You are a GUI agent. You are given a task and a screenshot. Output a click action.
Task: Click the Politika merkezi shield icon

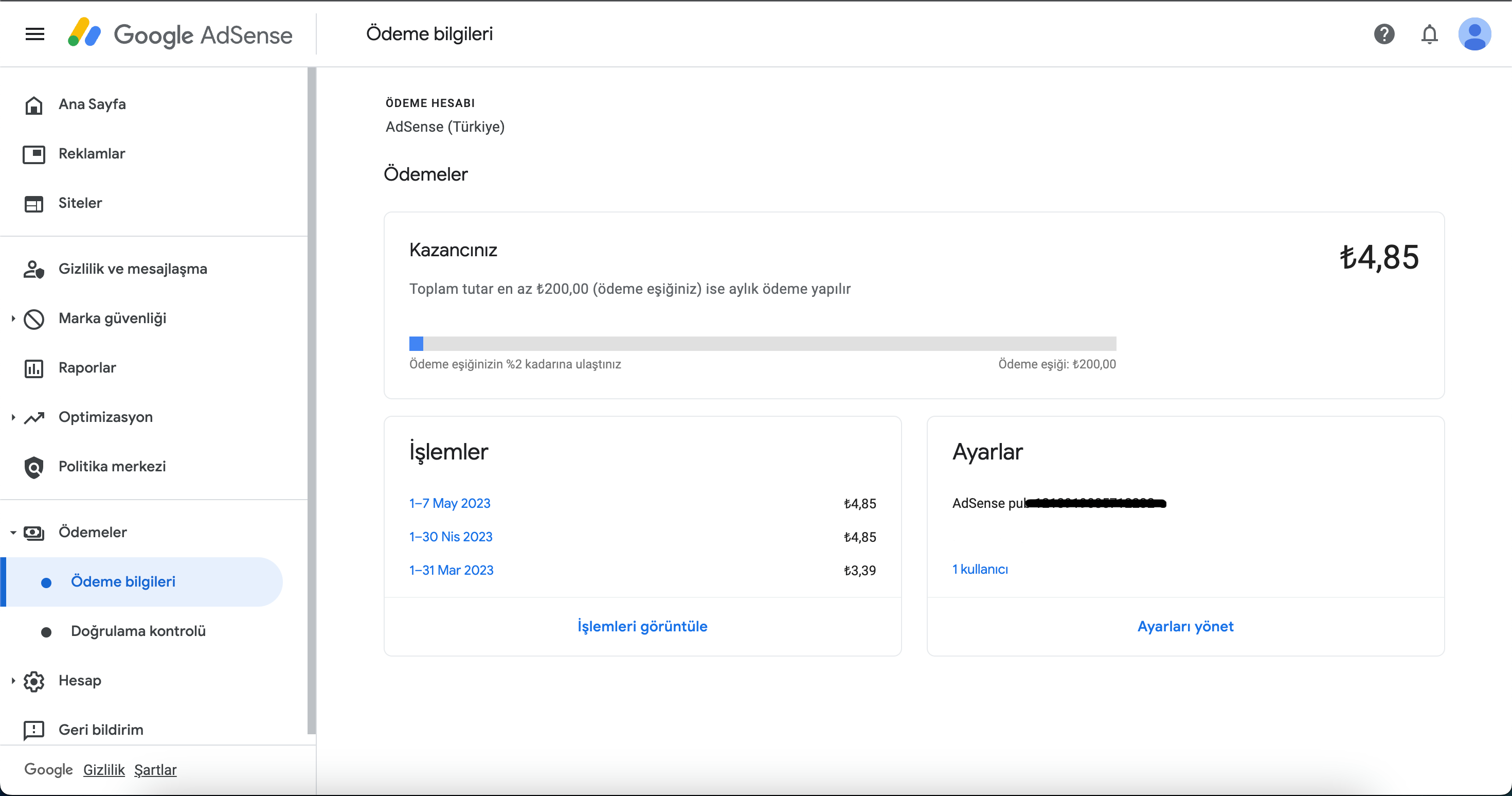(34, 467)
